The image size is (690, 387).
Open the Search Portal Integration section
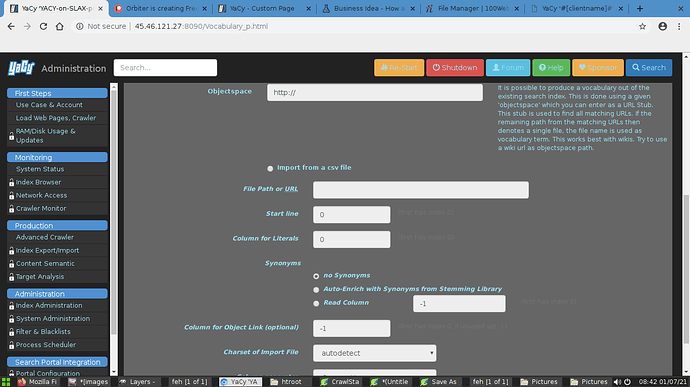[57, 362]
